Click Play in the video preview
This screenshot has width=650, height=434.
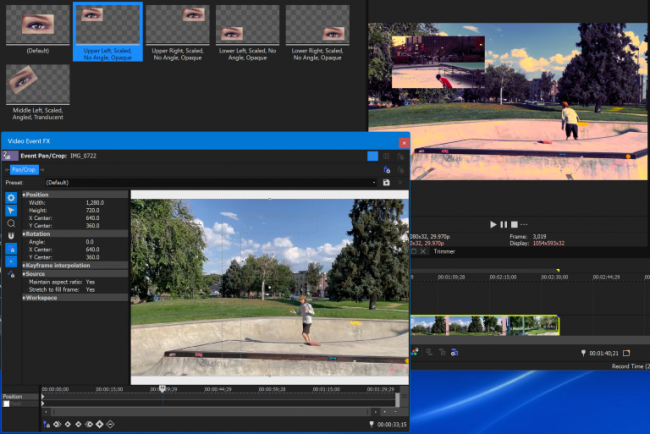click(x=493, y=224)
